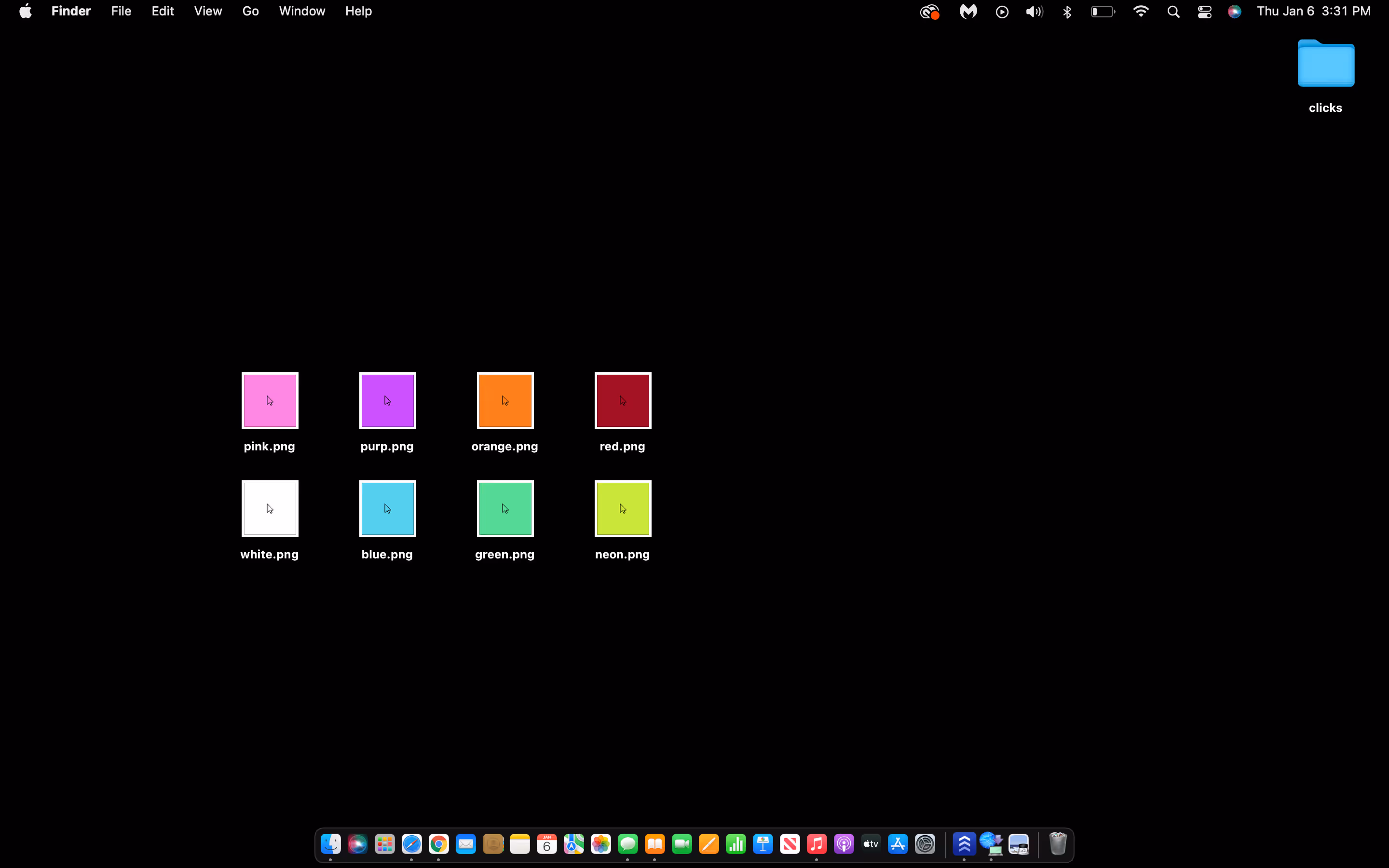Launch Siri from the Dock
This screenshot has height=868, width=1389.
click(357, 844)
